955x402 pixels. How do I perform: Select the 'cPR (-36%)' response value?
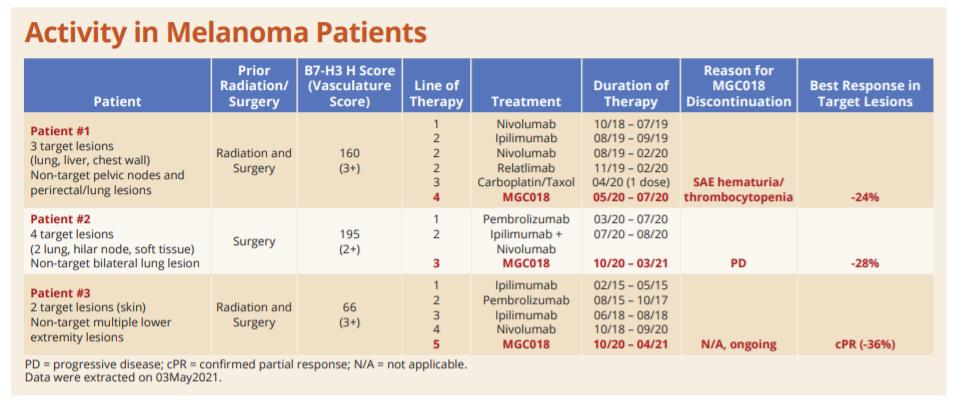pyautogui.click(x=864, y=343)
